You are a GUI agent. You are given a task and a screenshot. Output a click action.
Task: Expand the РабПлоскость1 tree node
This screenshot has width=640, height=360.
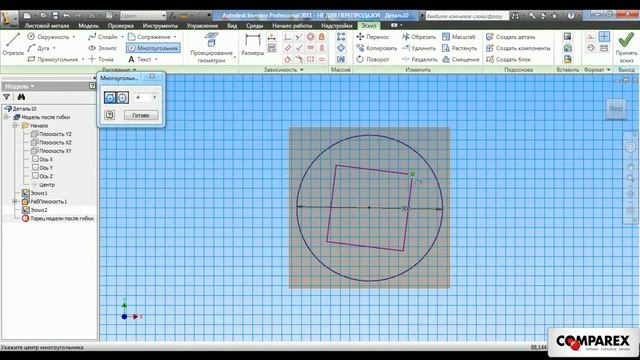(15, 202)
